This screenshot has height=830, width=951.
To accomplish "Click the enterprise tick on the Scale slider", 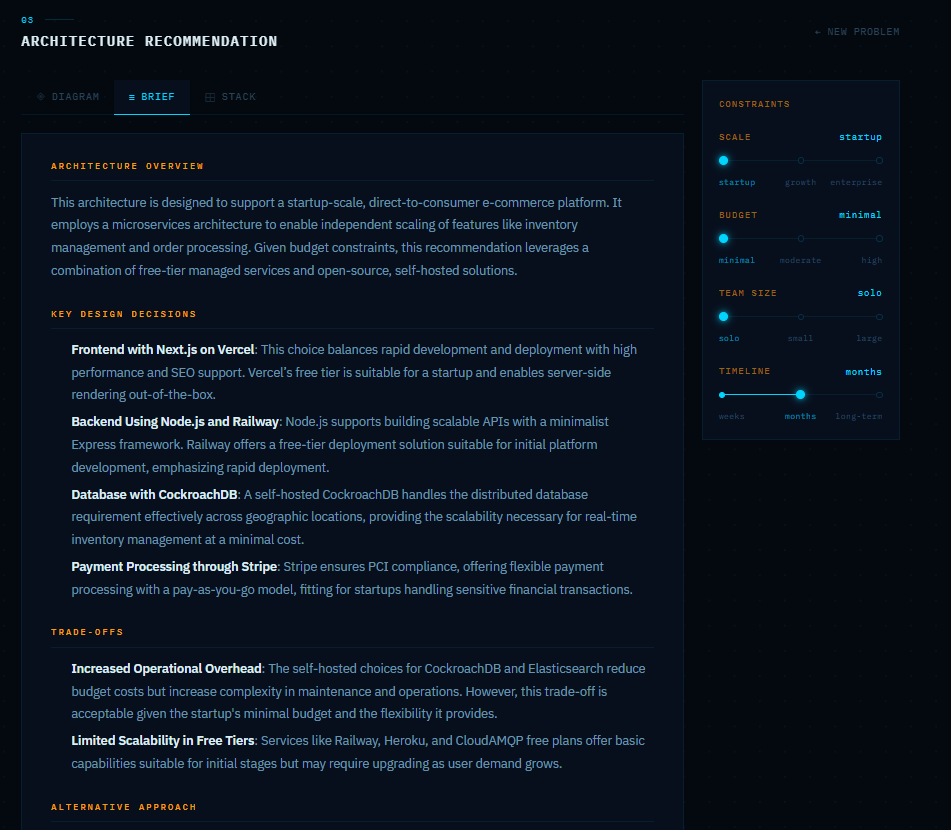I will pyautogui.click(x=878, y=160).
